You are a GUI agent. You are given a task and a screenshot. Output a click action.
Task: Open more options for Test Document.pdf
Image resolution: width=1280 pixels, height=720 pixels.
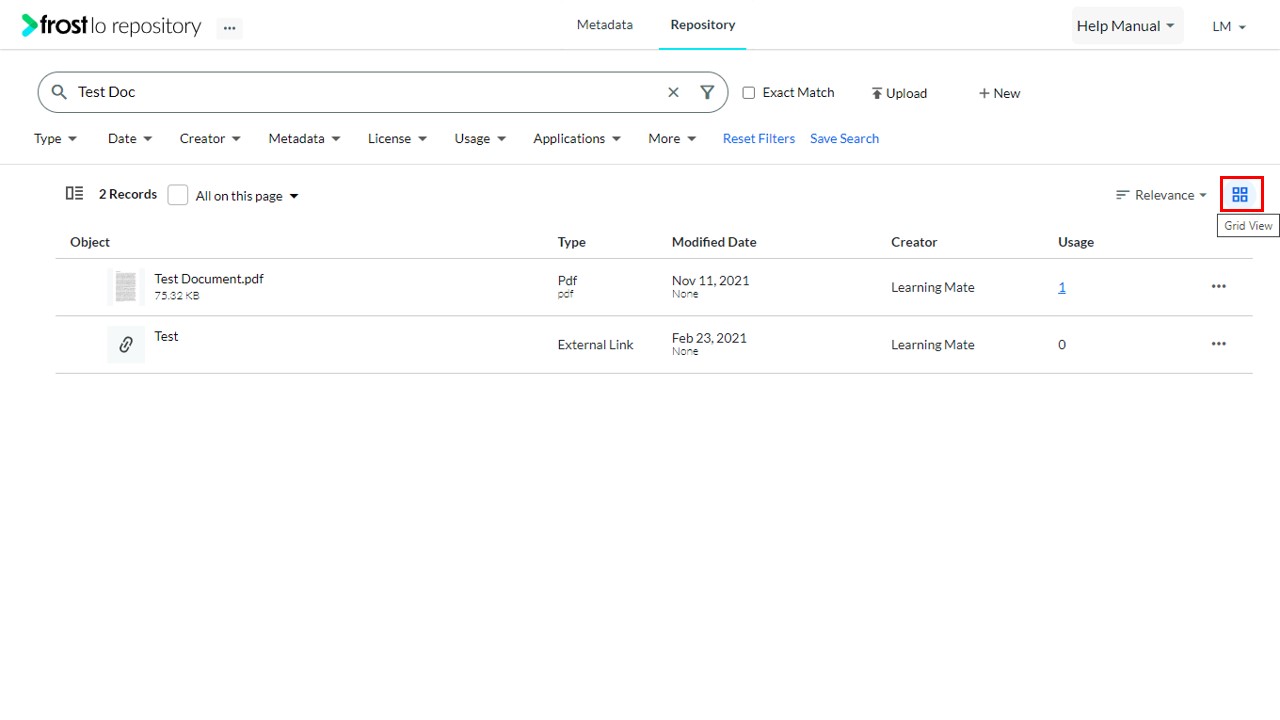(1218, 286)
